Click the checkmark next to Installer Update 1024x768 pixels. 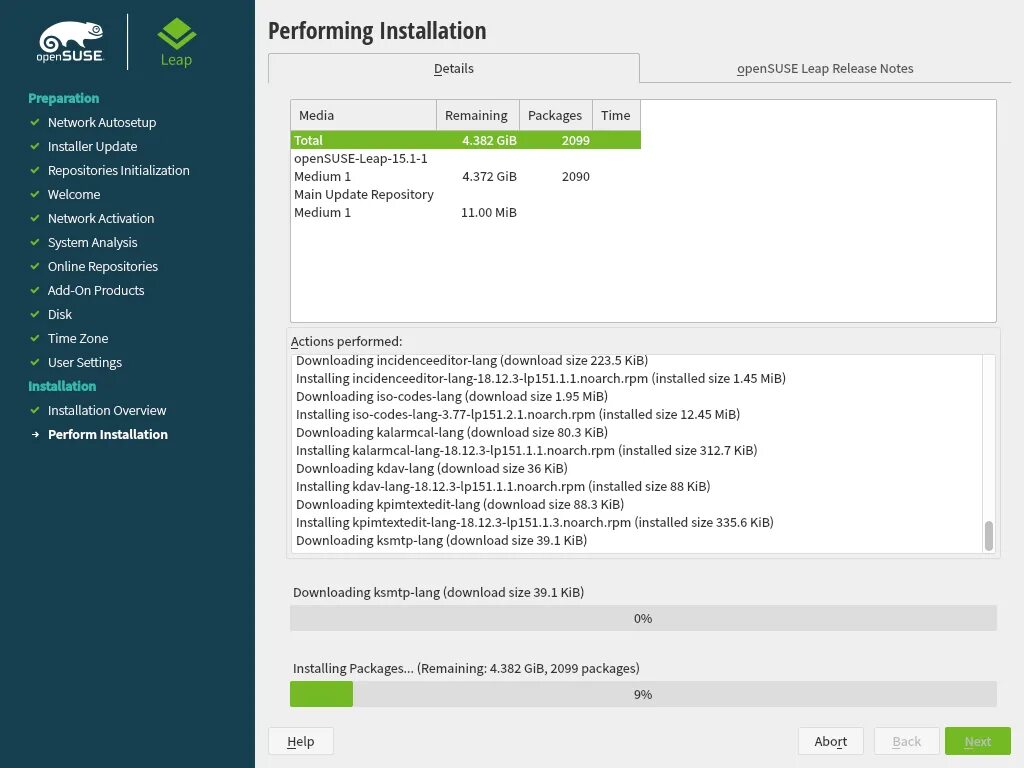(x=35, y=146)
